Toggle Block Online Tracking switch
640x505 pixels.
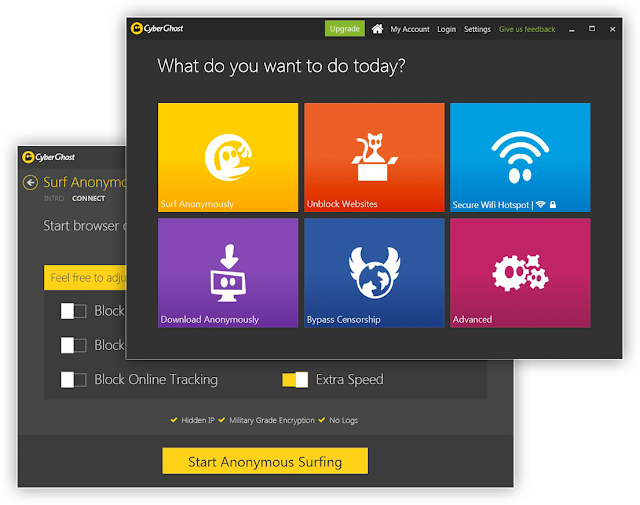click(x=73, y=380)
